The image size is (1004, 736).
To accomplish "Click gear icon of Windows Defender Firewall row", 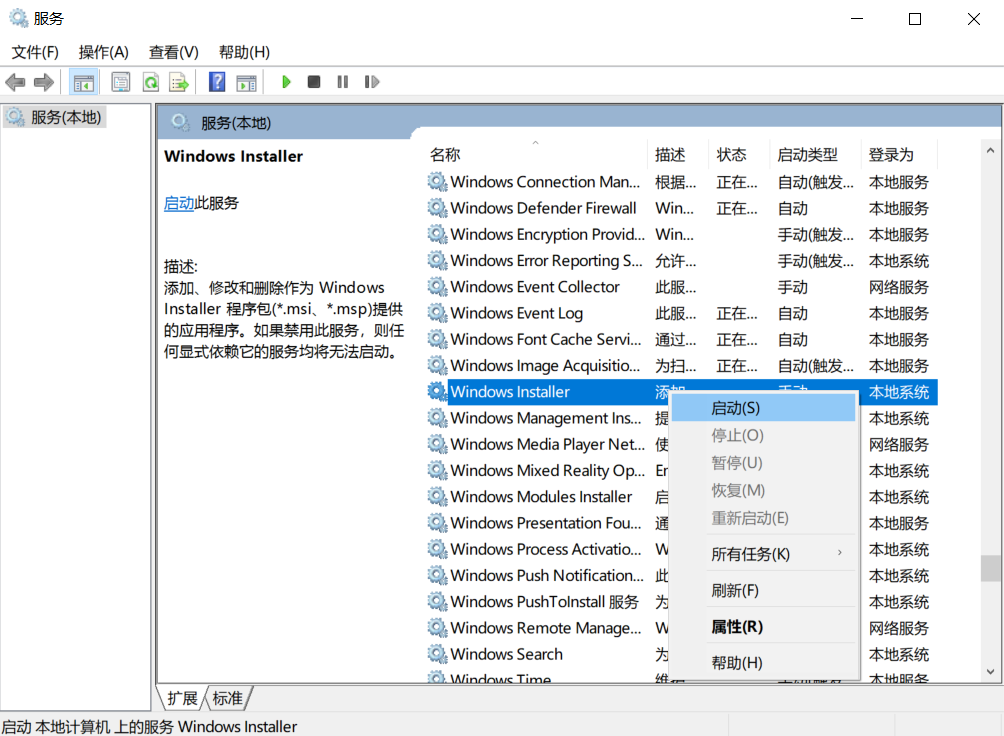I will (x=437, y=208).
